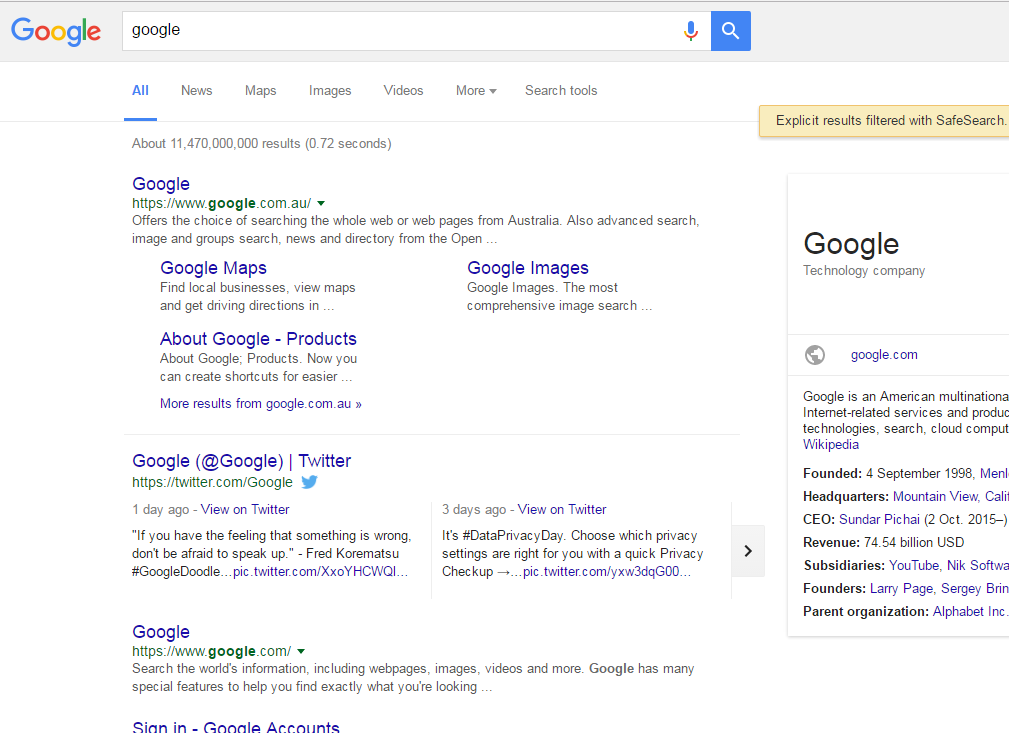Click google.com link in knowledge panel
The height and width of the screenshot is (733, 1009).
click(x=884, y=355)
